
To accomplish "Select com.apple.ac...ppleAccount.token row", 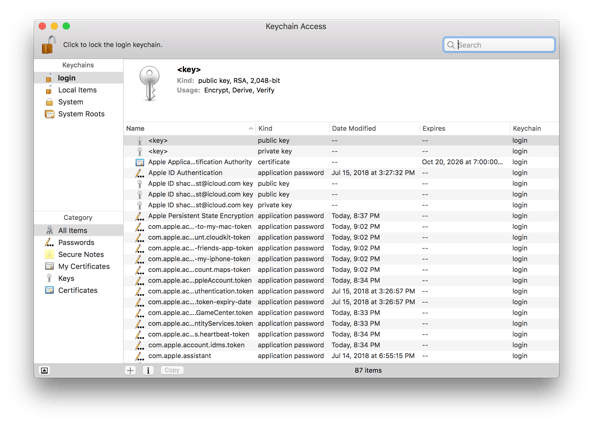I will pyautogui.click(x=341, y=280).
